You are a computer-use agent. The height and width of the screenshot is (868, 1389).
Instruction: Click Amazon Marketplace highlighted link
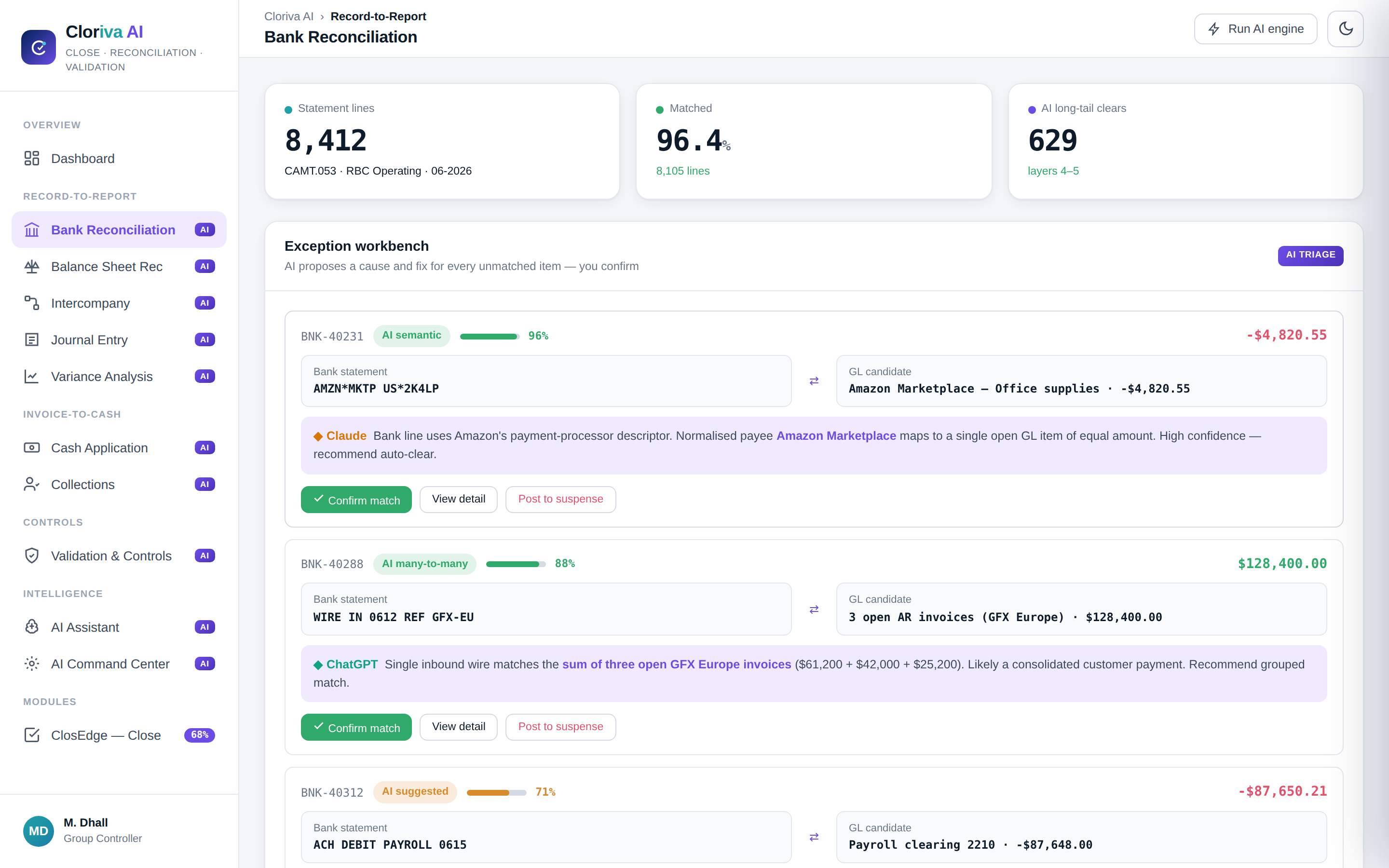836,436
